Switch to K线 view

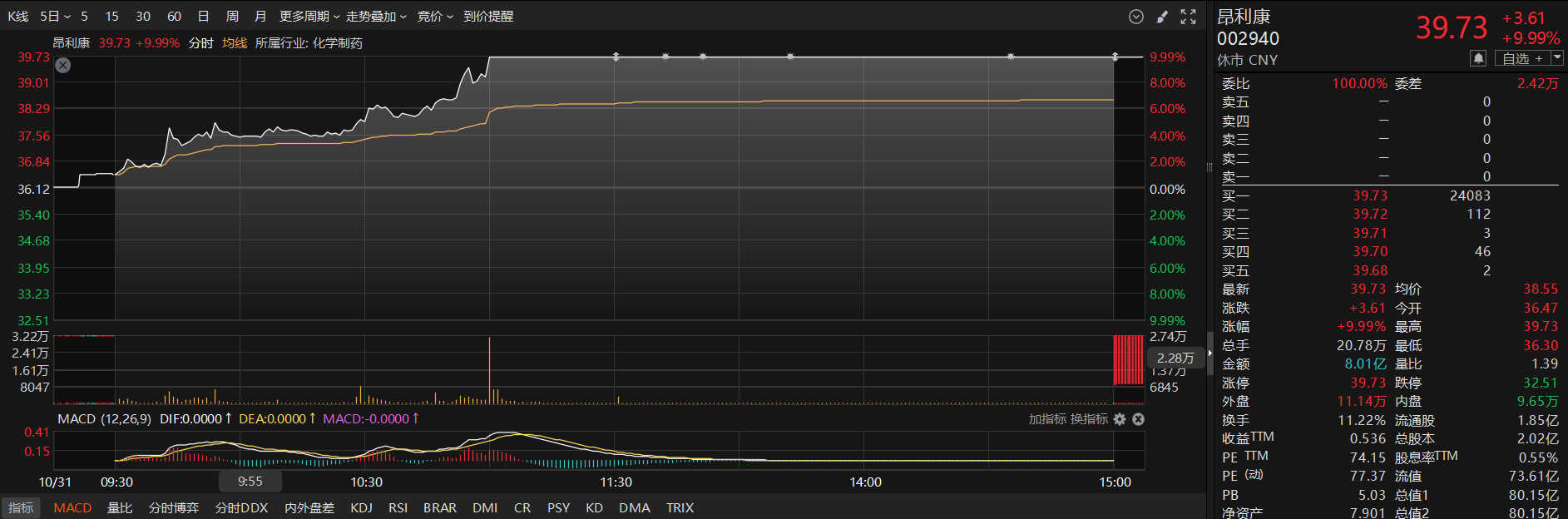(x=17, y=17)
